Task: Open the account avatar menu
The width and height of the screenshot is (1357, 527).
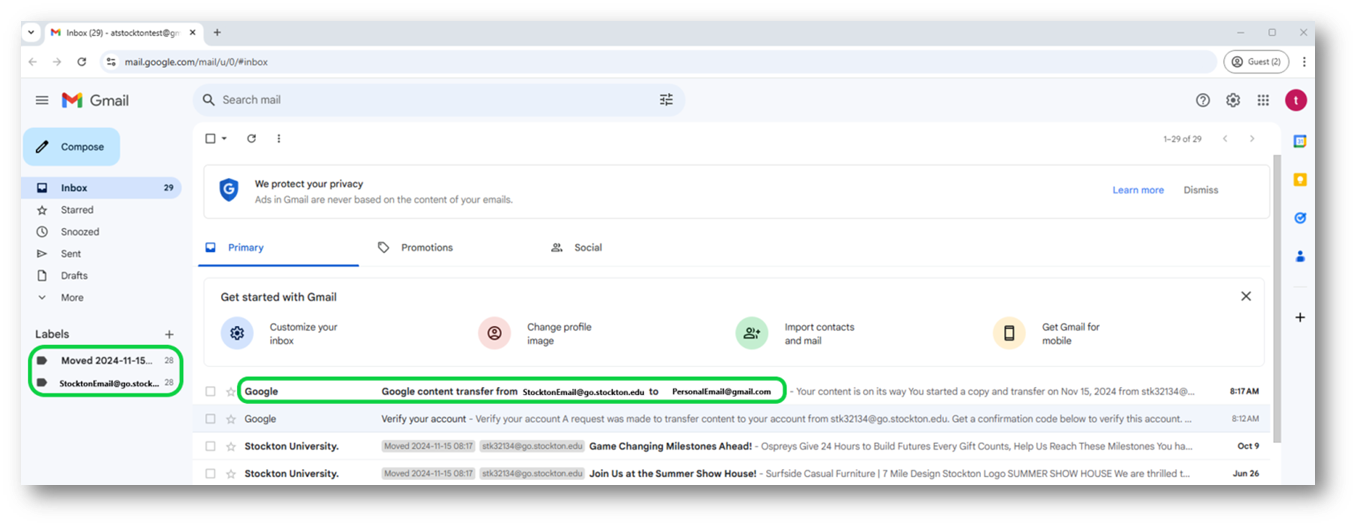Action: point(1296,100)
